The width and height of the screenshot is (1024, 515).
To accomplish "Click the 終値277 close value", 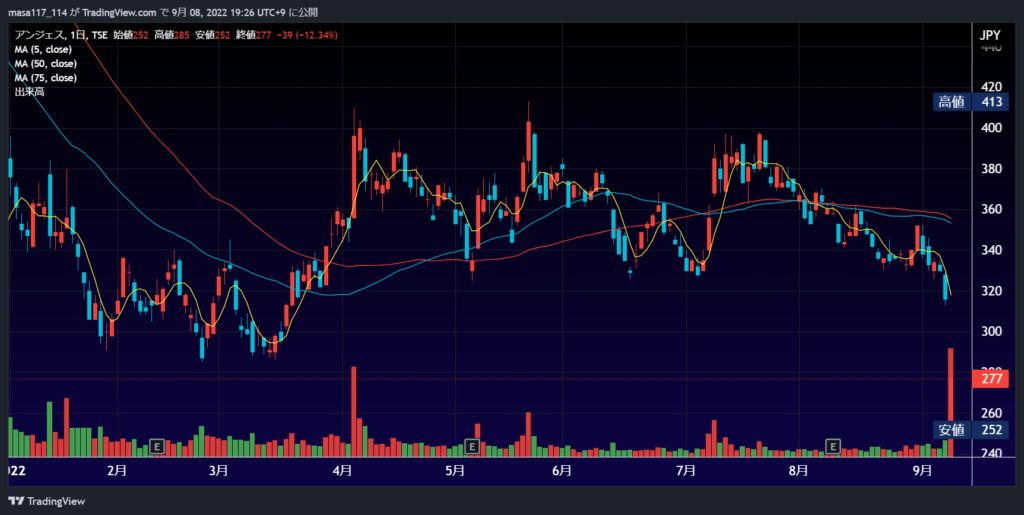I will click(253, 35).
